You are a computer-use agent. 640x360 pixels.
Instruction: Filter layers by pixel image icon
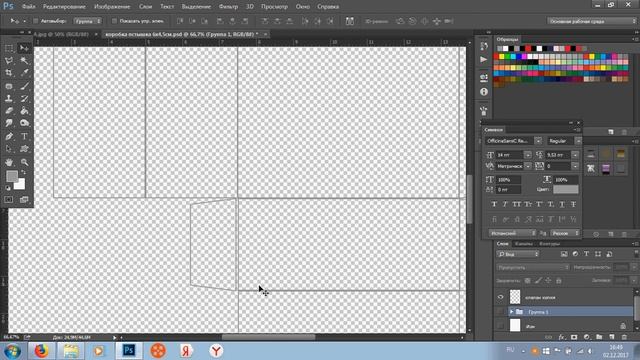(564, 254)
